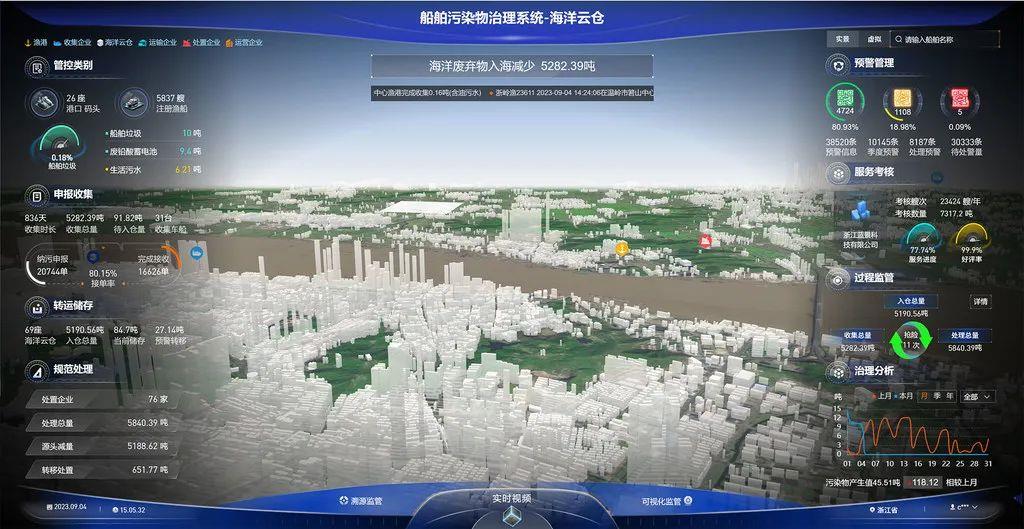1024x529 pixels.
Task: Select the 季 period option
Action: pos(936,396)
